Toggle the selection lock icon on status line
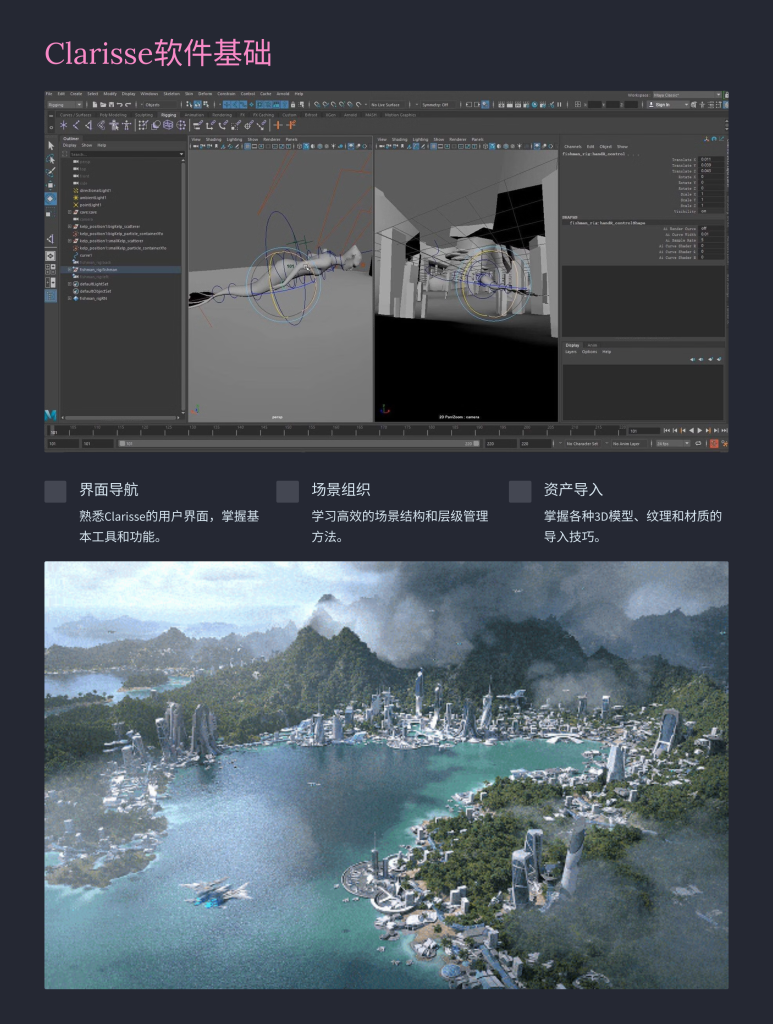Screen dimensions: 773x1024 [293, 104]
